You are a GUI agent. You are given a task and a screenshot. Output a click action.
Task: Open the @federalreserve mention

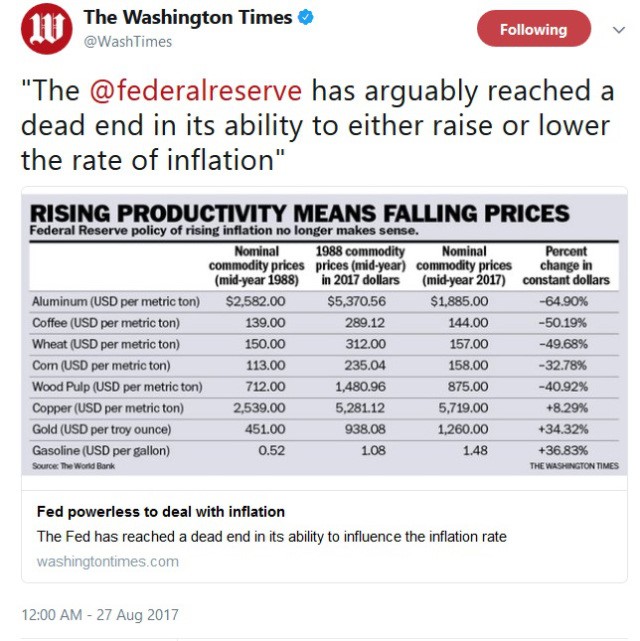[x=196, y=91]
